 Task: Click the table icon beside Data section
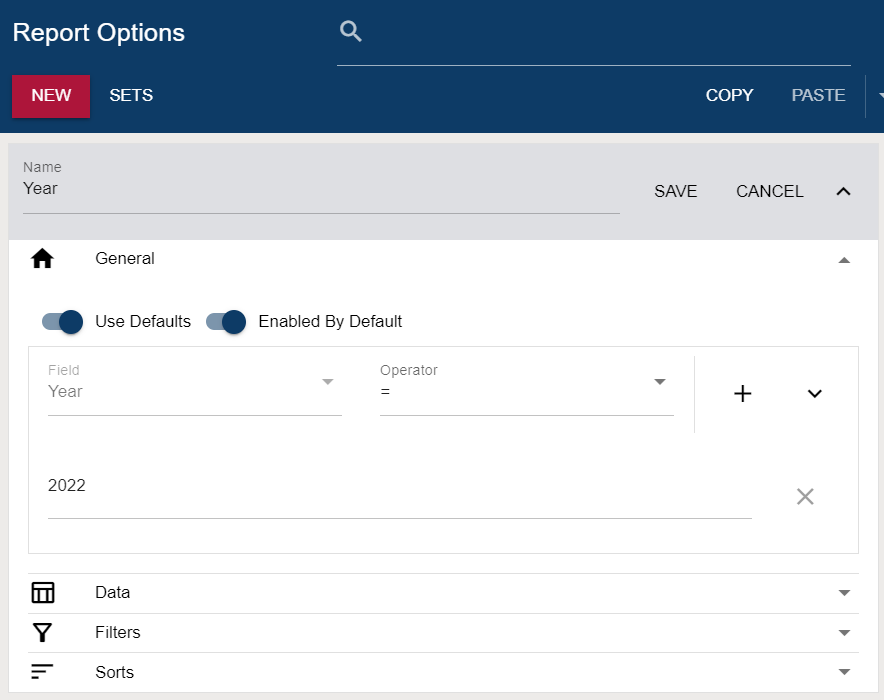42,592
